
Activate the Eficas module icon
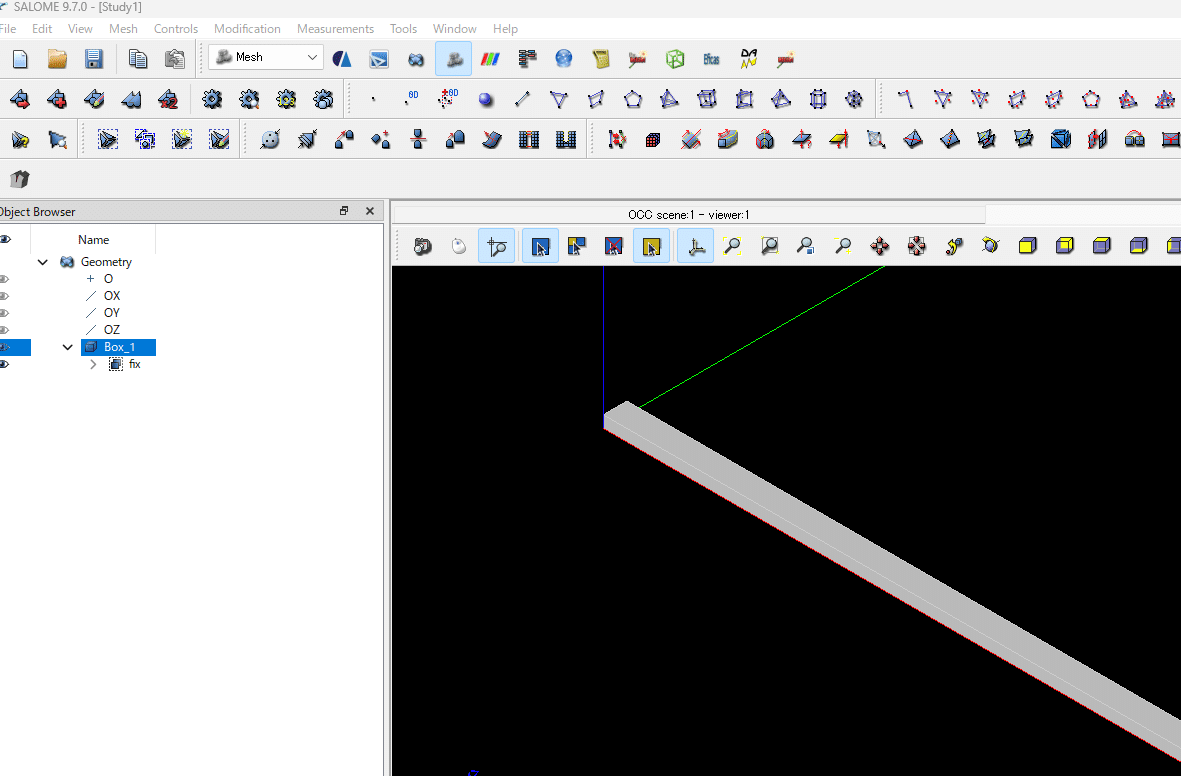(x=711, y=59)
